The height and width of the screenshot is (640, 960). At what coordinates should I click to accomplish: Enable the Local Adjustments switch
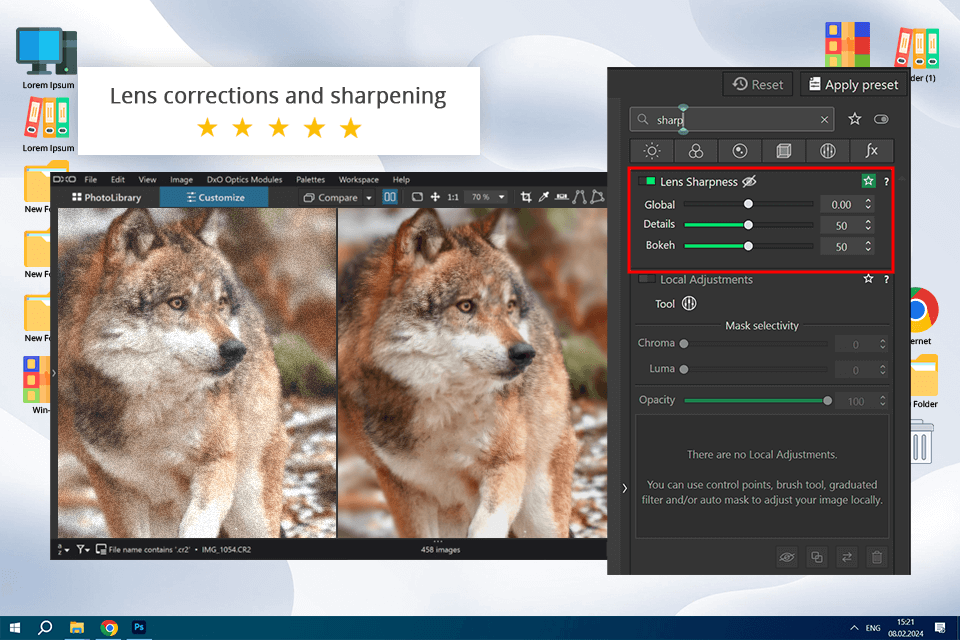point(647,280)
